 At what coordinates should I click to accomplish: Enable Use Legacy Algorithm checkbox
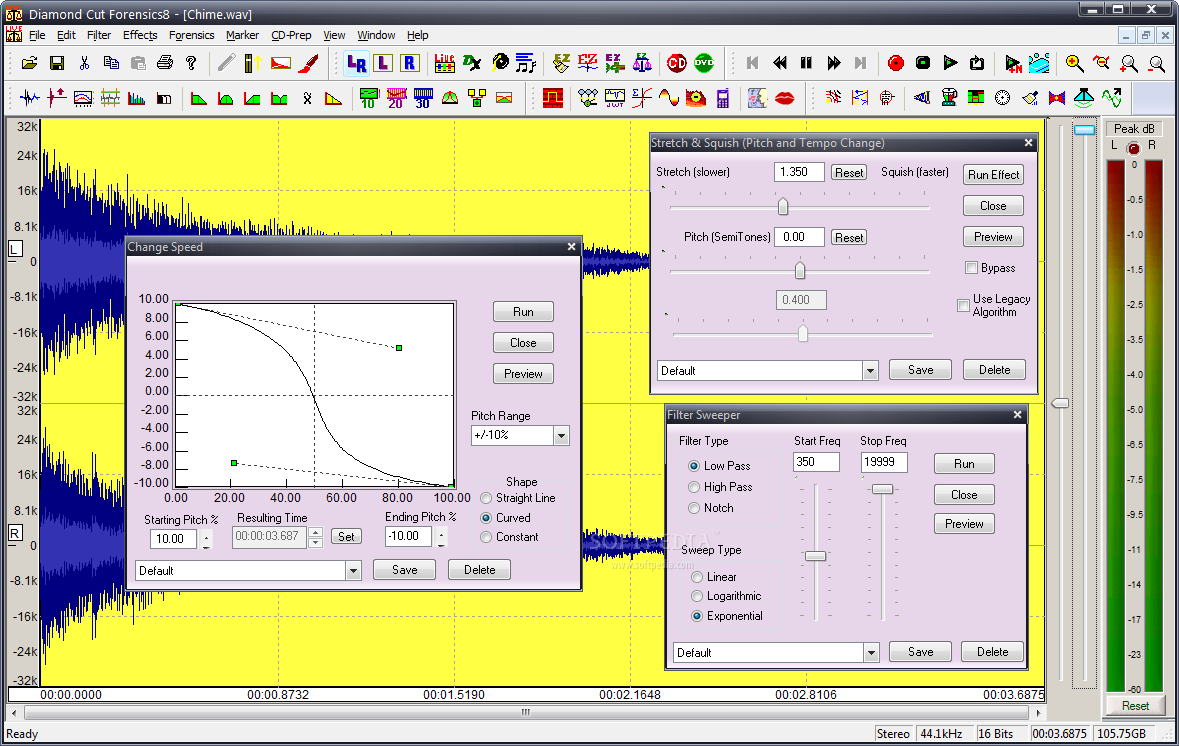963,305
